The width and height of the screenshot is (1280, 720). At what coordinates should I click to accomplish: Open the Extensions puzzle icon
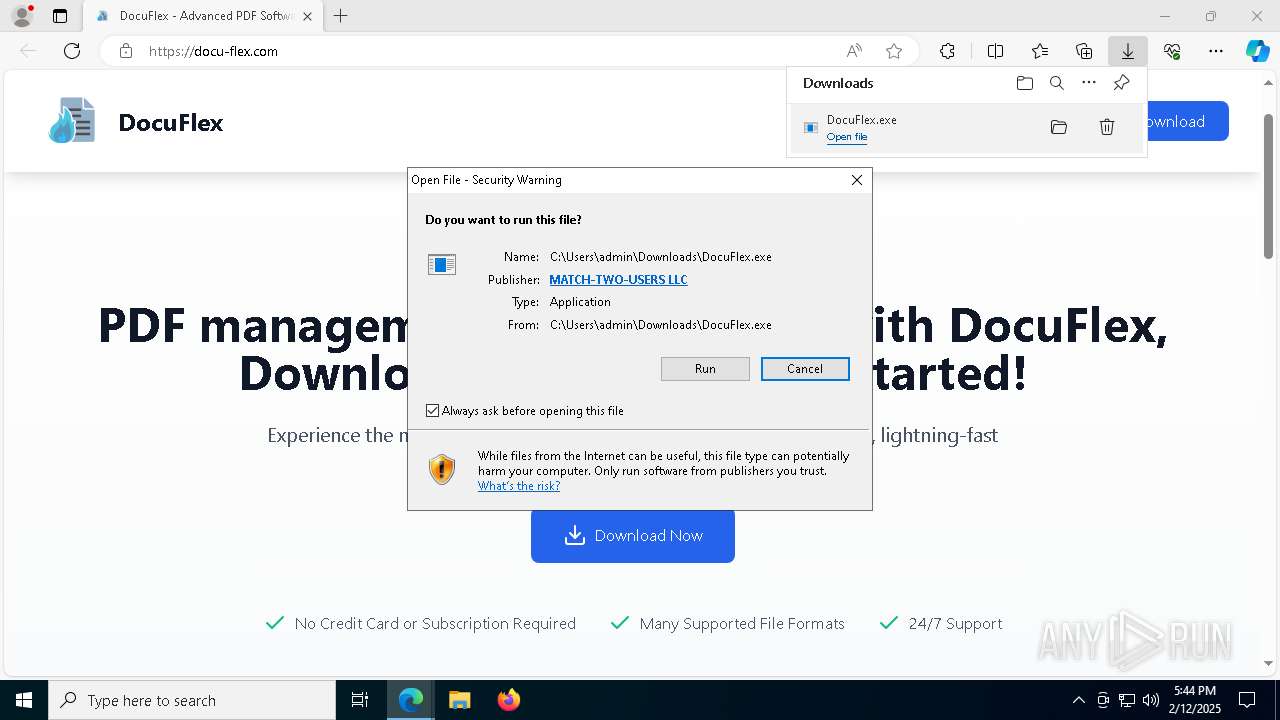pos(947,51)
